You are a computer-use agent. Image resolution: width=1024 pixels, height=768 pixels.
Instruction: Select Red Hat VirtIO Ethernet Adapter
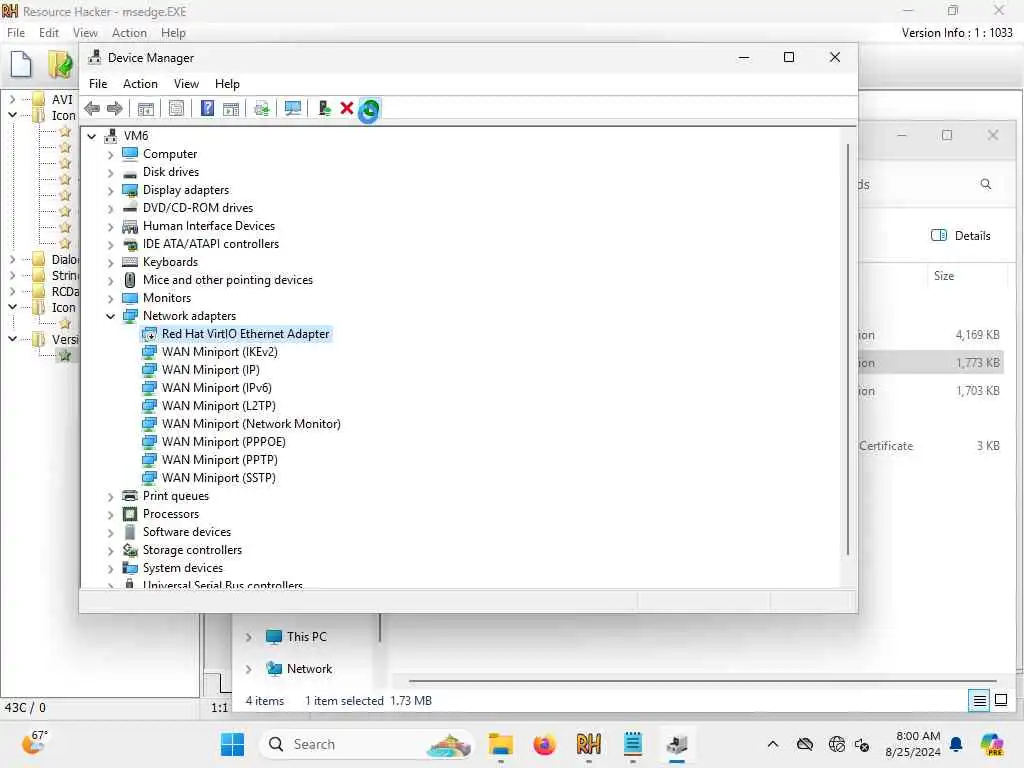click(246, 334)
